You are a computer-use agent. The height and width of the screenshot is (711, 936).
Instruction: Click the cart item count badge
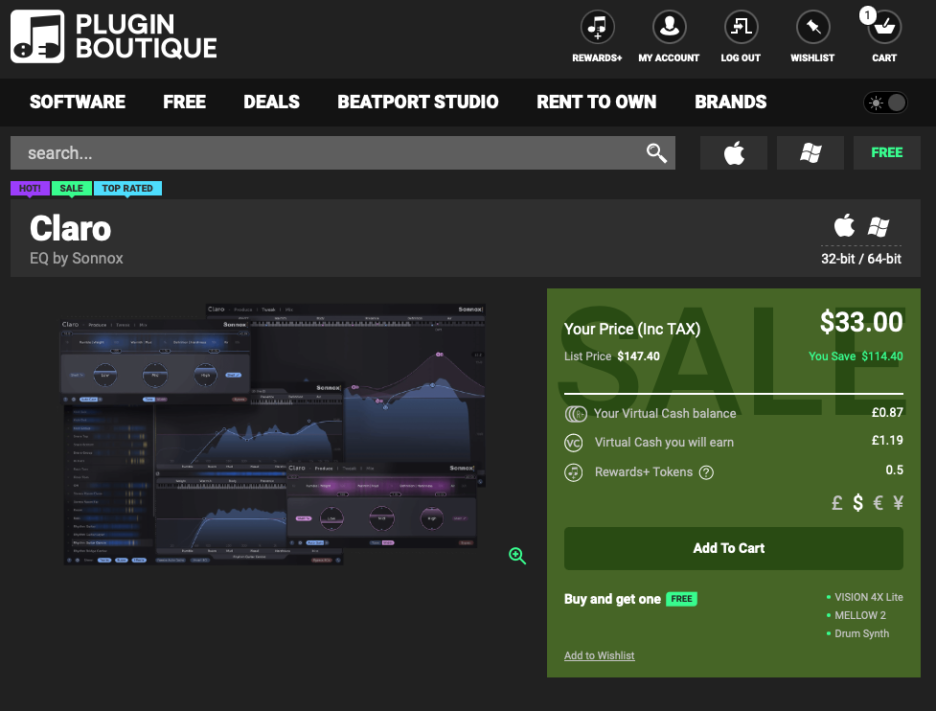[867, 16]
